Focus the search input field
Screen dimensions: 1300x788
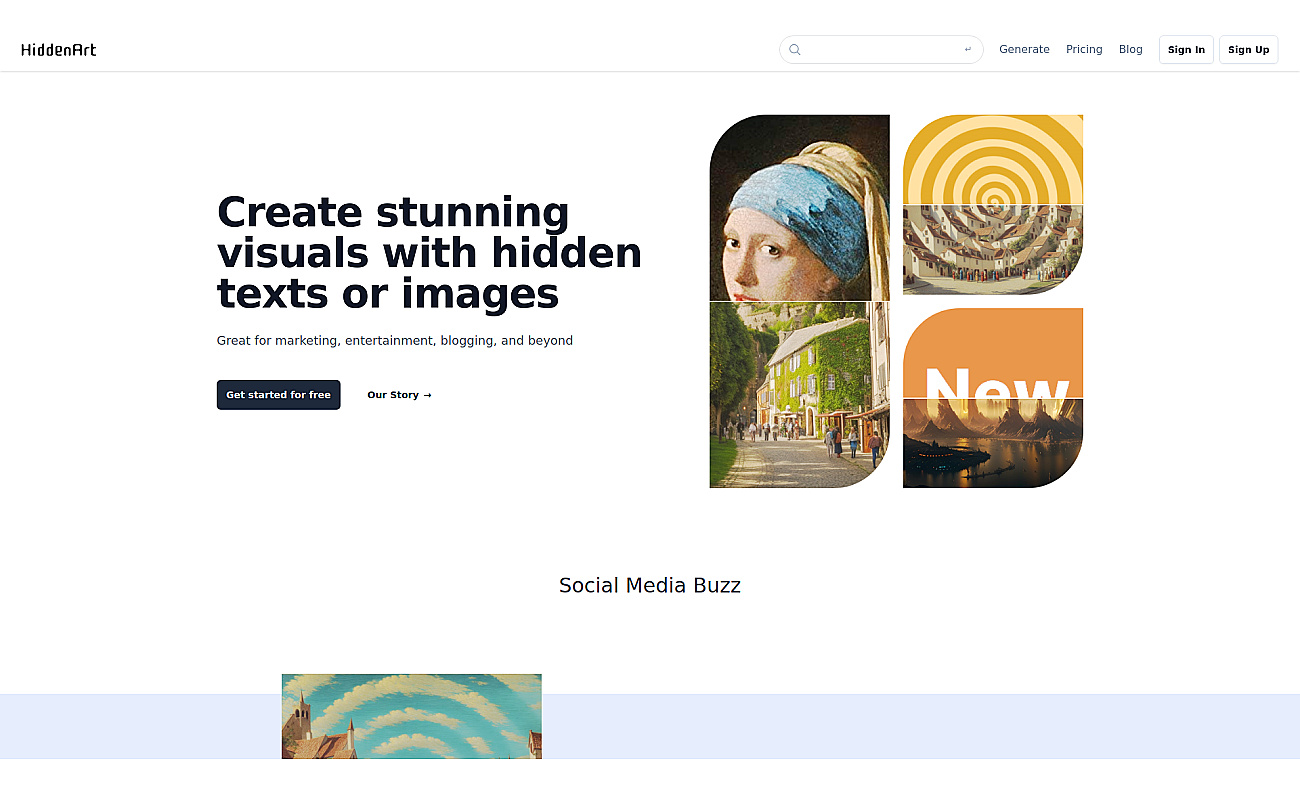click(x=881, y=49)
